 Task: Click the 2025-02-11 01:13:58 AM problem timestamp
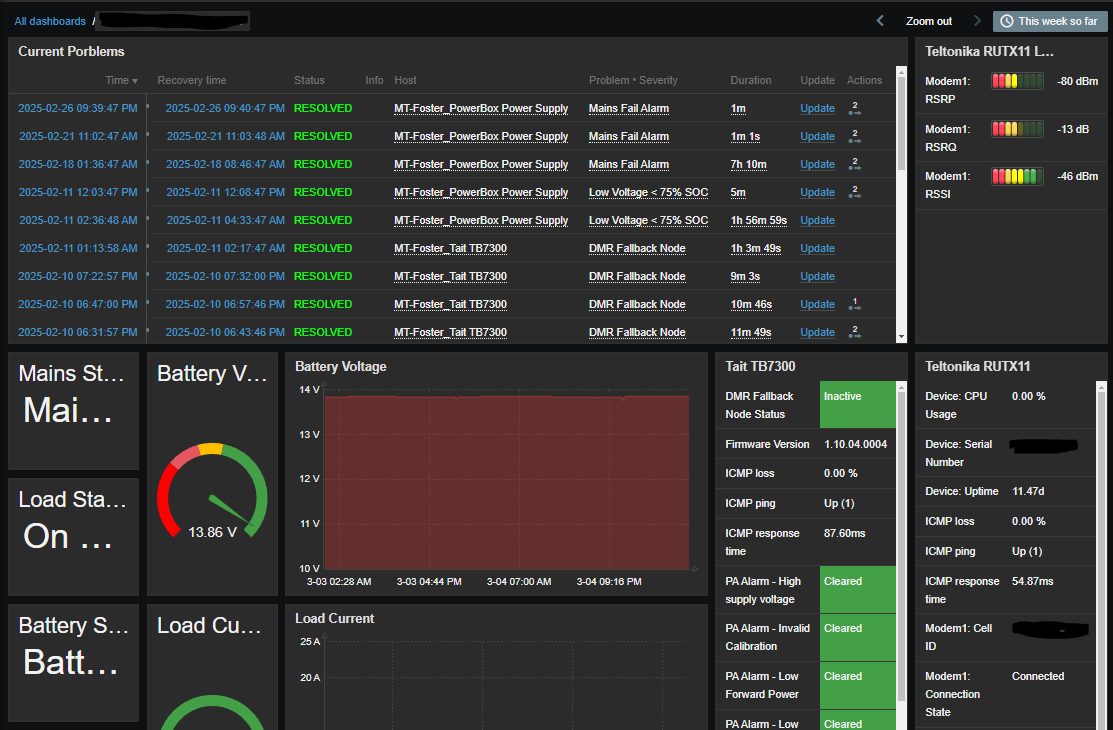coord(78,248)
